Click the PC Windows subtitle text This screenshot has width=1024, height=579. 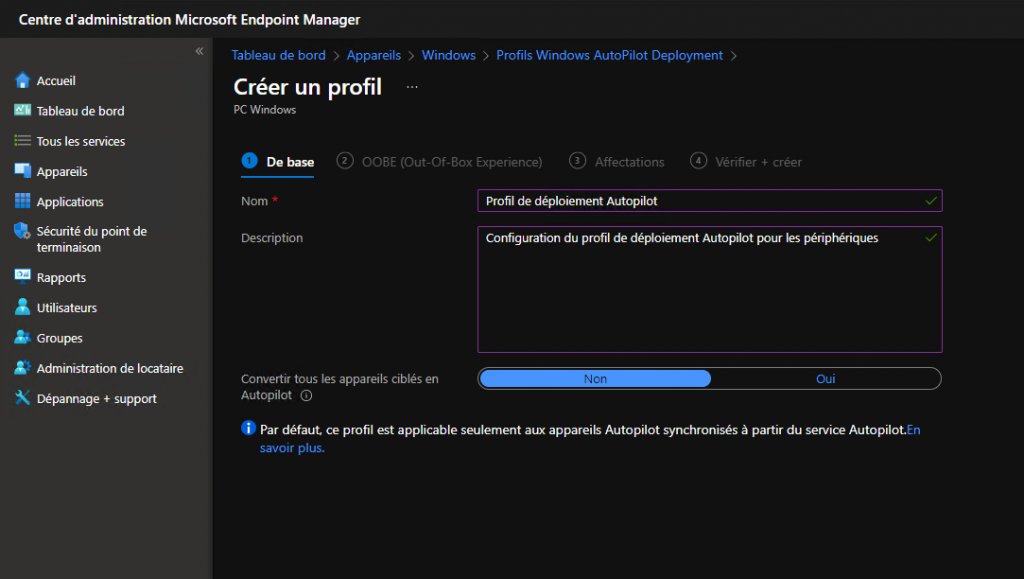pos(264,110)
